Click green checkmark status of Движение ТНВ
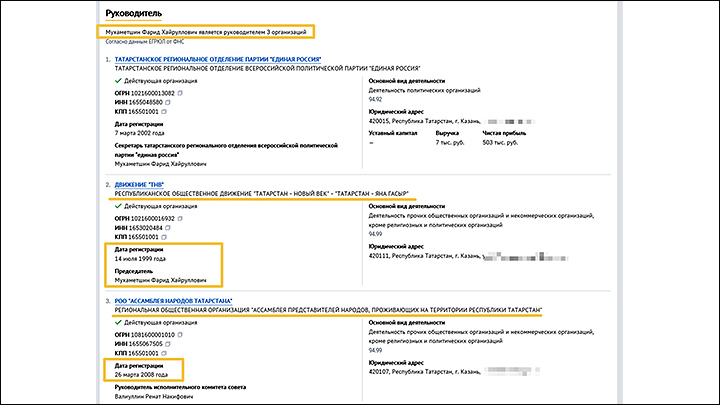 pyautogui.click(x=119, y=204)
